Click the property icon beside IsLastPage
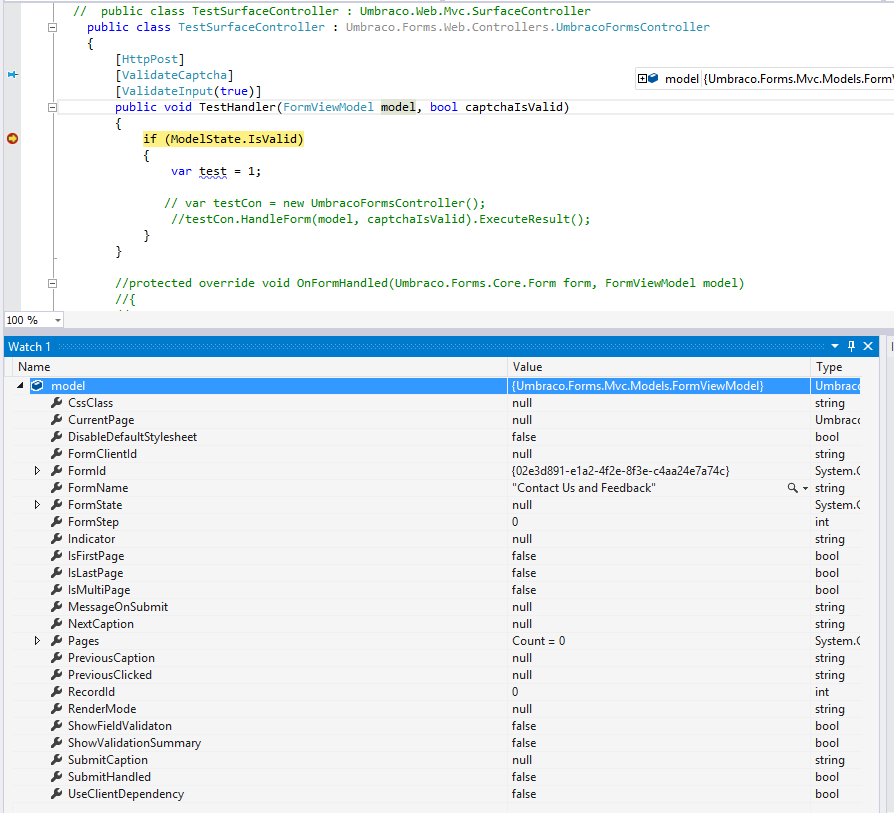The width and height of the screenshot is (894, 813). tap(56, 573)
